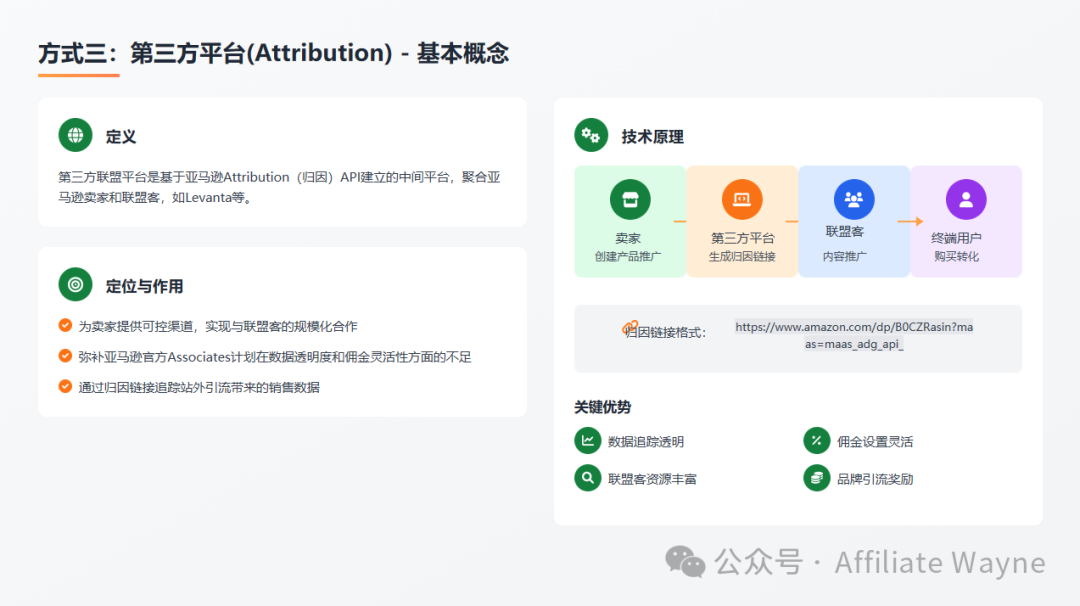Click the checkmark beside 通过归因链接追踪
The image size is (1080, 606).
(65, 386)
